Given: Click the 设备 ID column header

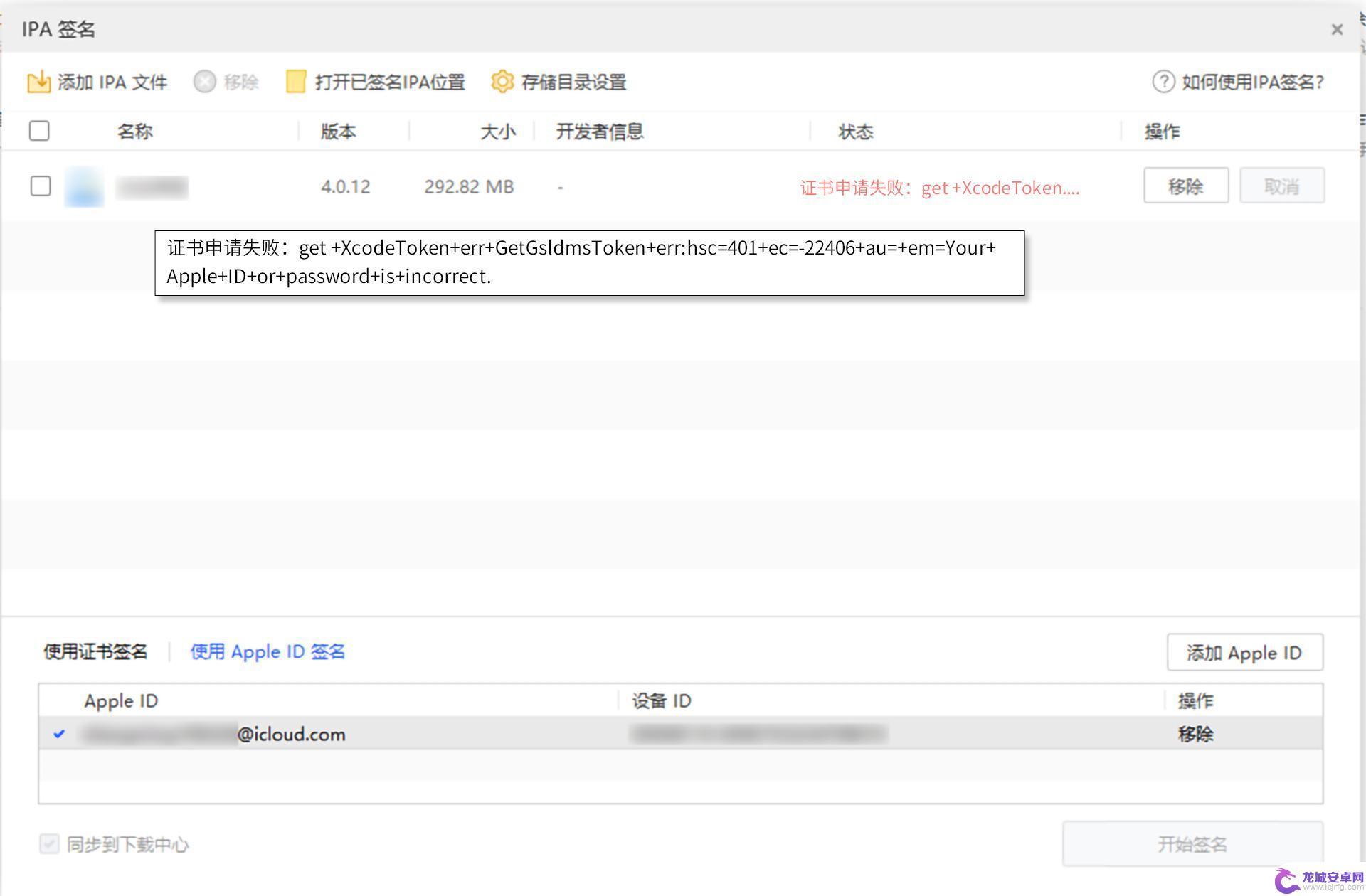Looking at the screenshot, I should [662, 701].
